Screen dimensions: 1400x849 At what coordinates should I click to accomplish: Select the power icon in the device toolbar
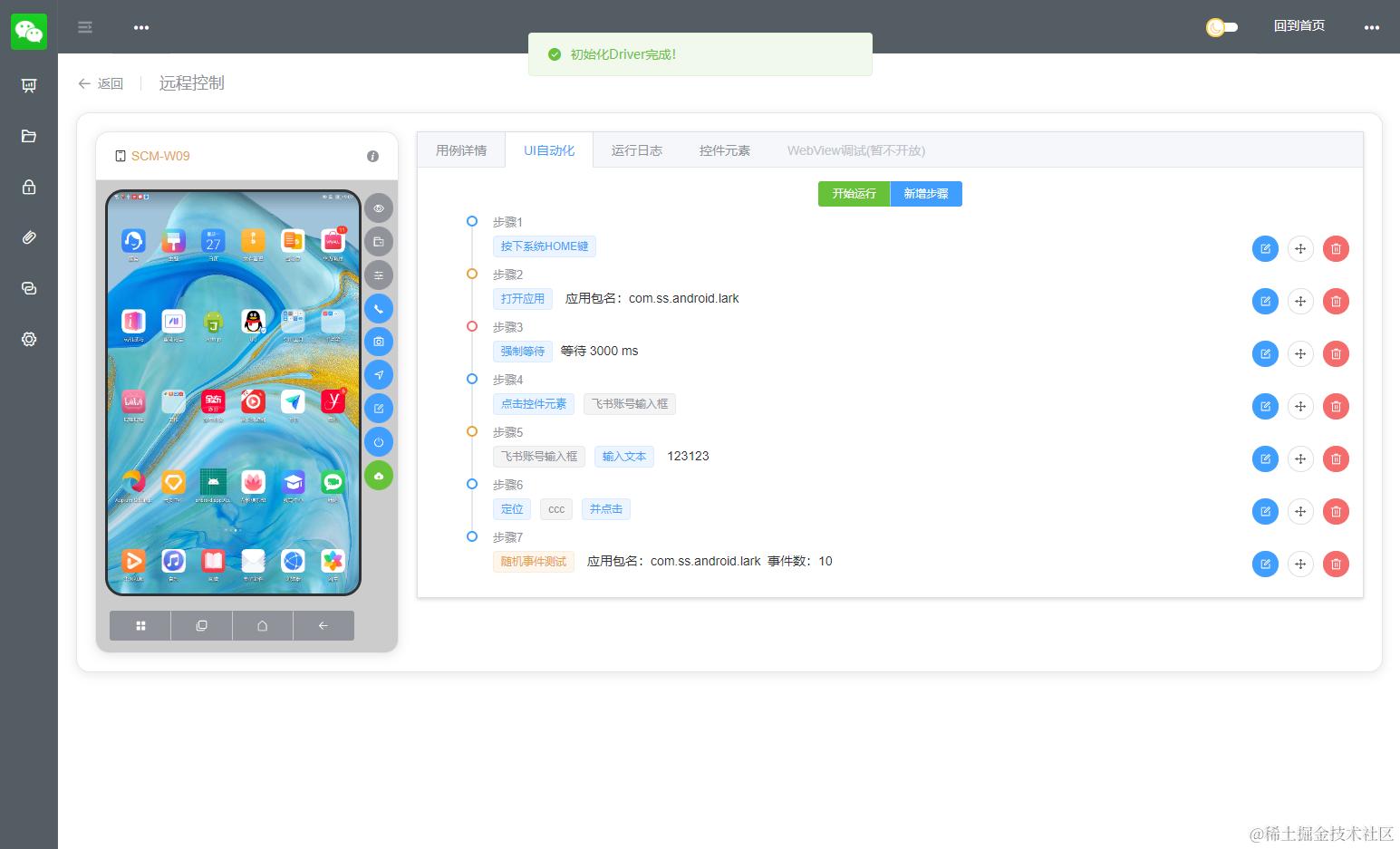pyautogui.click(x=379, y=442)
